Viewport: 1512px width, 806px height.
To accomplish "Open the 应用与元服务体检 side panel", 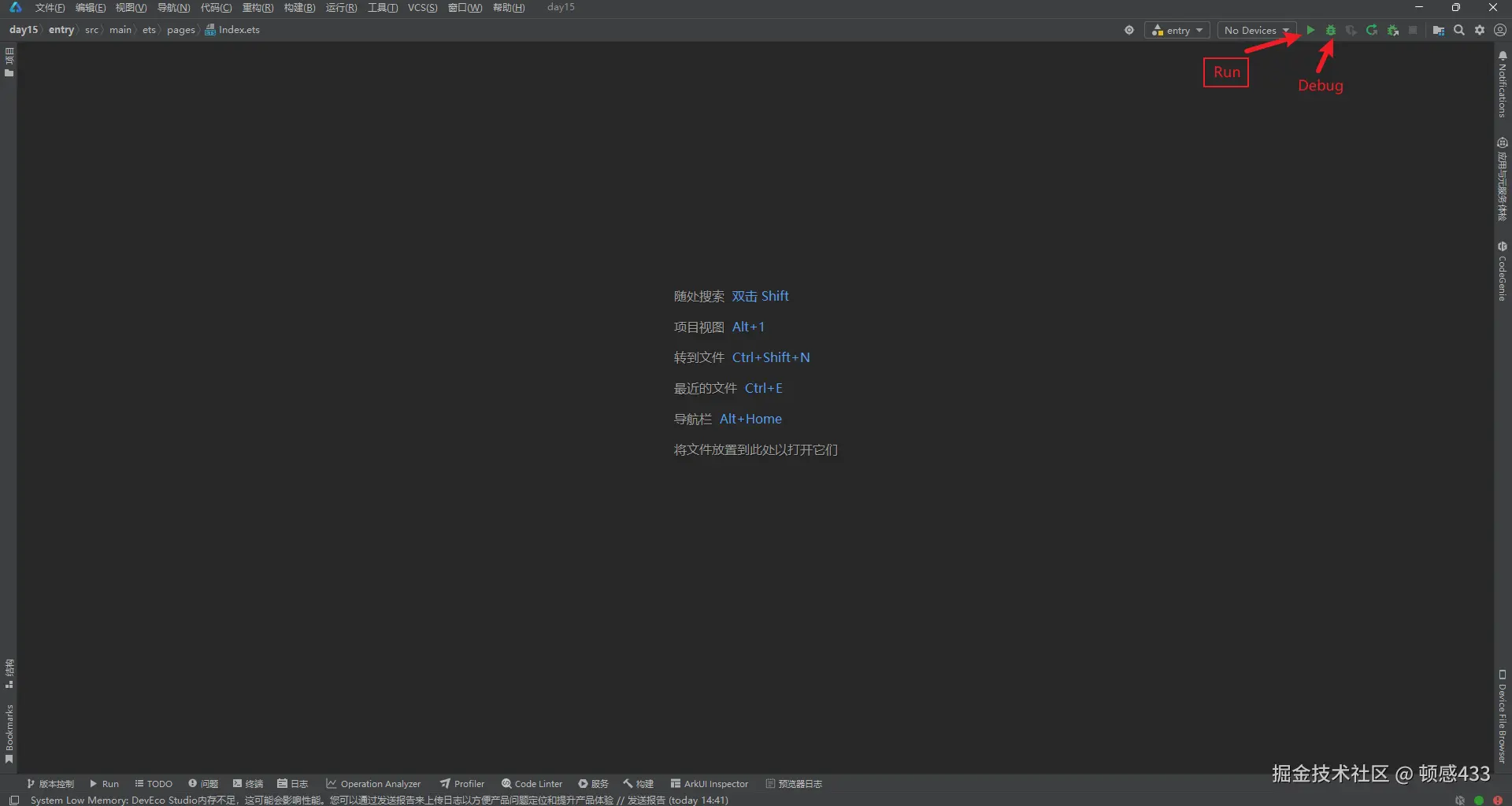I will click(1503, 179).
